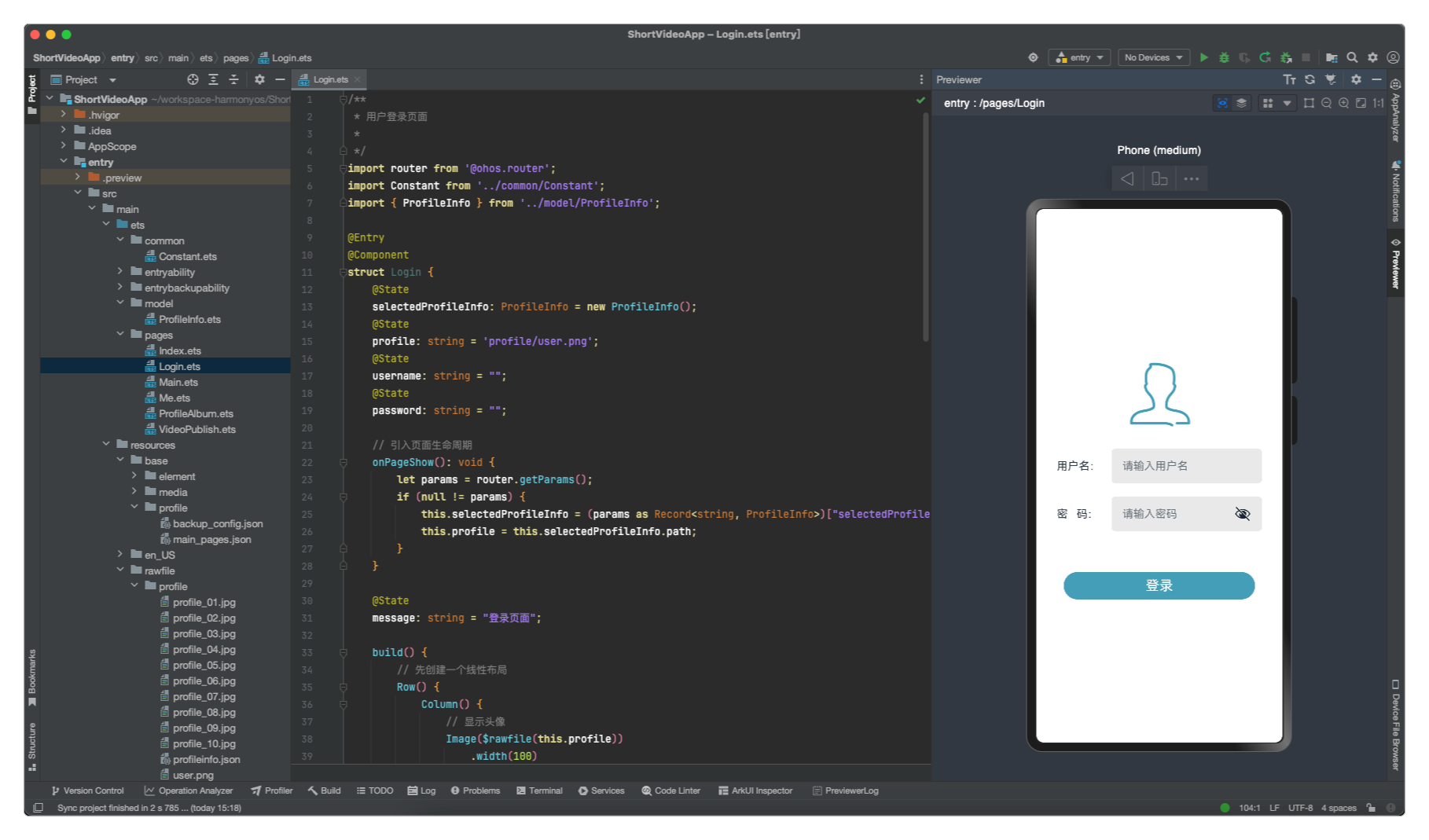The width and height of the screenshot is (1429, 840).
Task: Open Project Structure folder icon
Action: tap(1332, 57)
